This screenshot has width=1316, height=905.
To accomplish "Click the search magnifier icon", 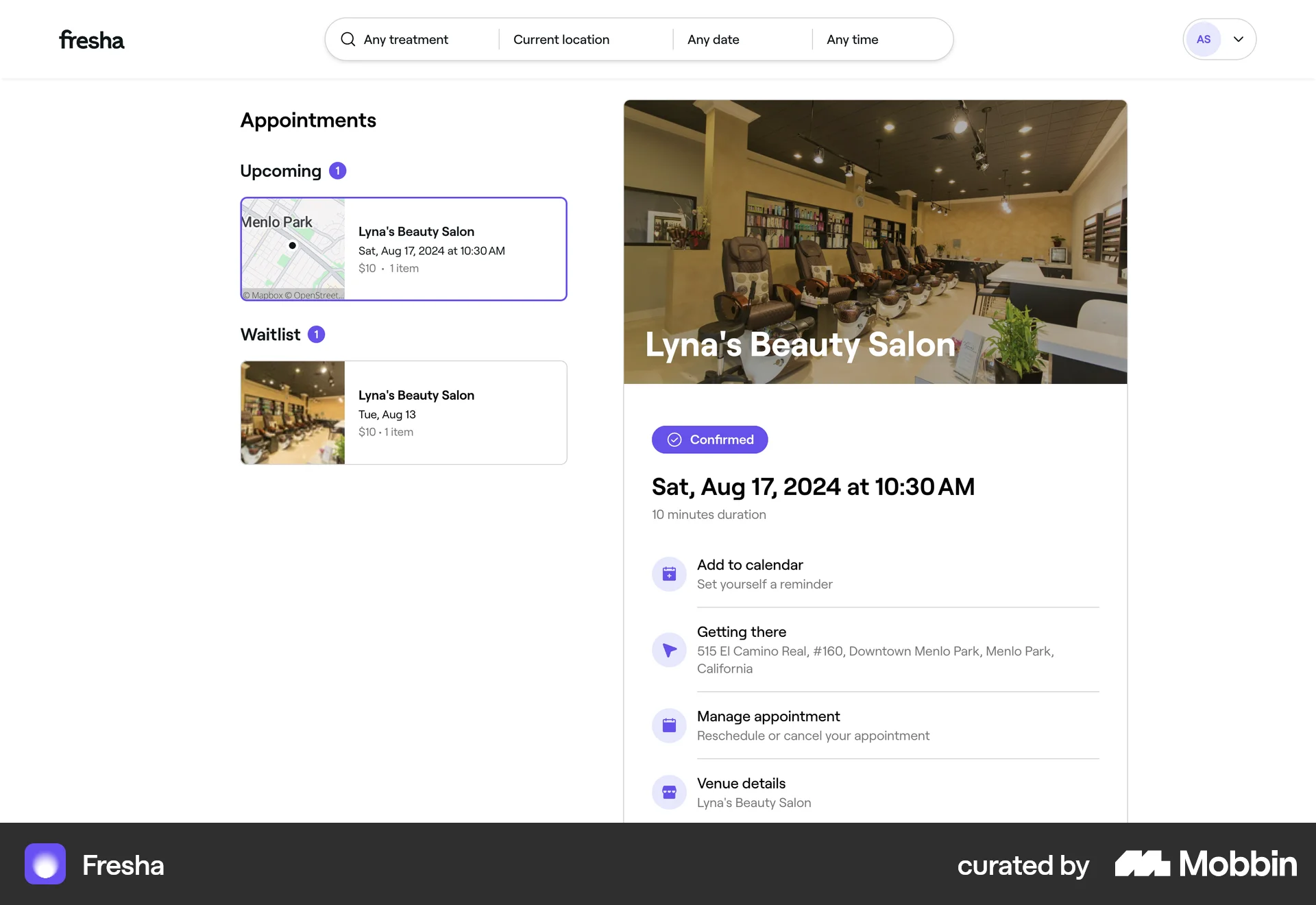I will click(348, 39).
